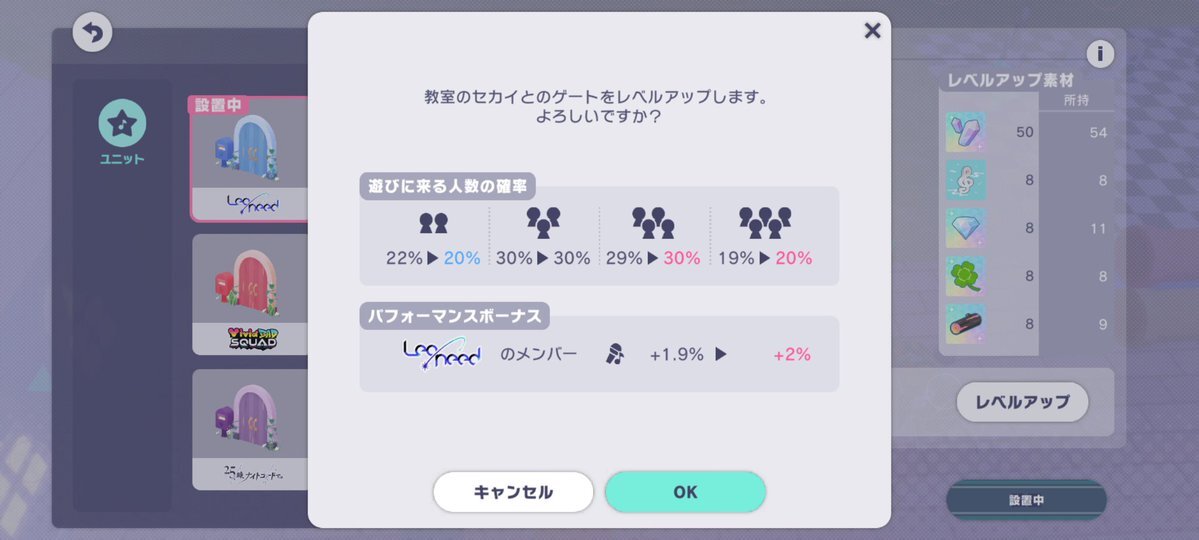Click the レベルアップ button on right panel
Viewport: 1199px width, 540px height.
(1022, 402)
